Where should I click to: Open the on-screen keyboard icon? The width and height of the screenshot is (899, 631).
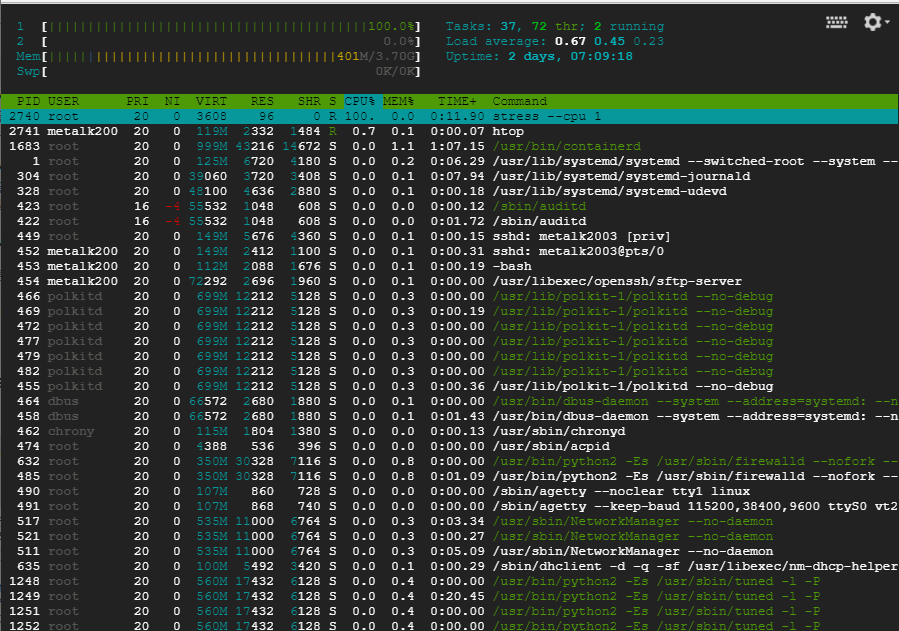(x=837, y=22)
